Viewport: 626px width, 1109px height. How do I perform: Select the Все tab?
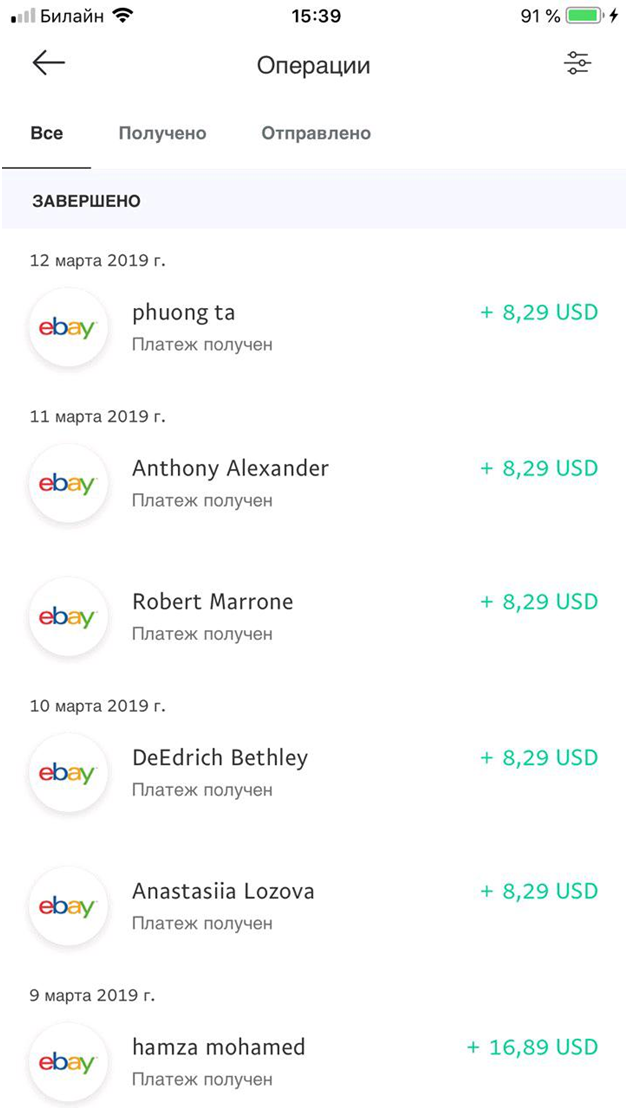pos(47,132)
